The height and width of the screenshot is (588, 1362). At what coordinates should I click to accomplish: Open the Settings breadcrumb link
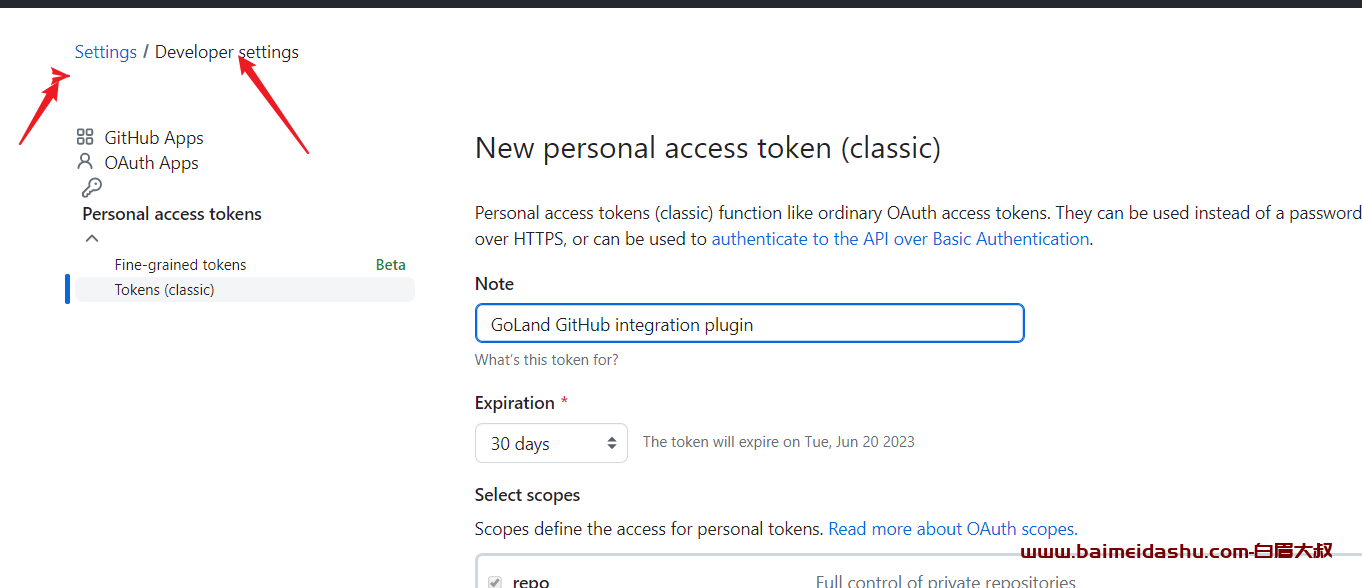pyautogui.click(x=105, y=52)
